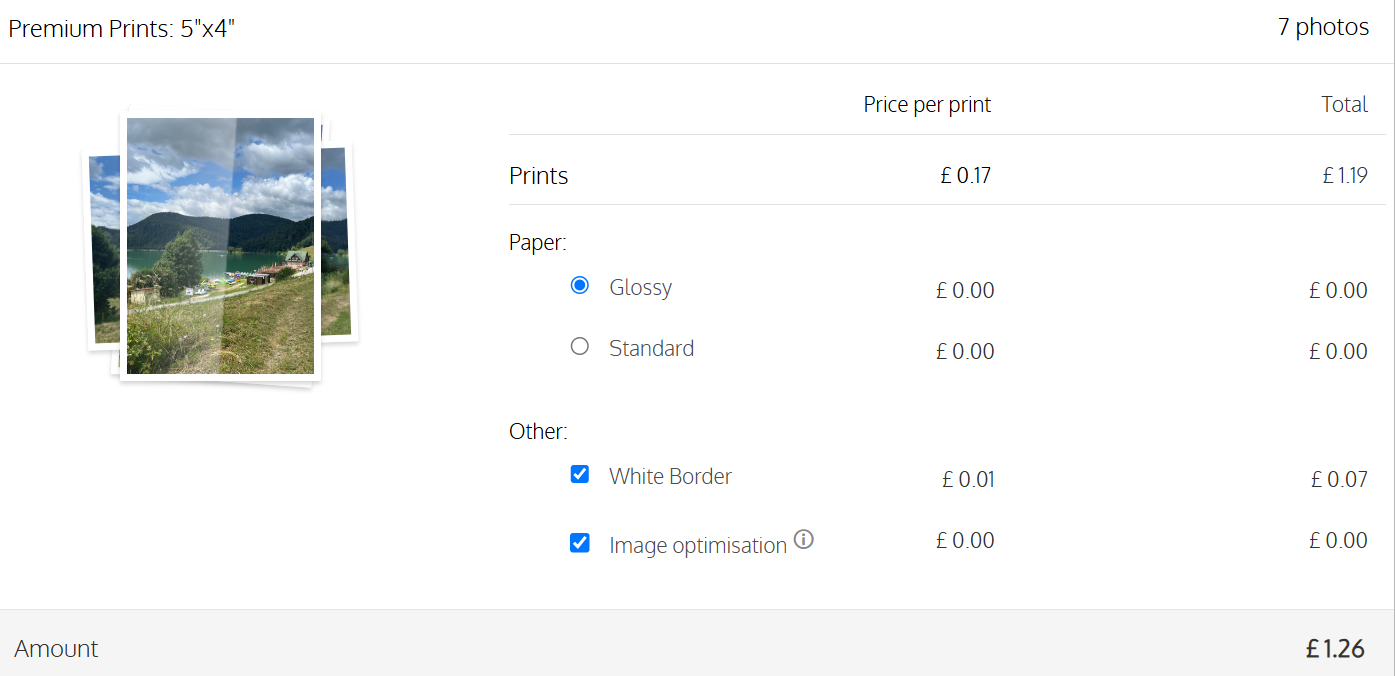Toggle the Image optimisation checkbox
Screen dimensions: 1395x676
pos(580,543)
